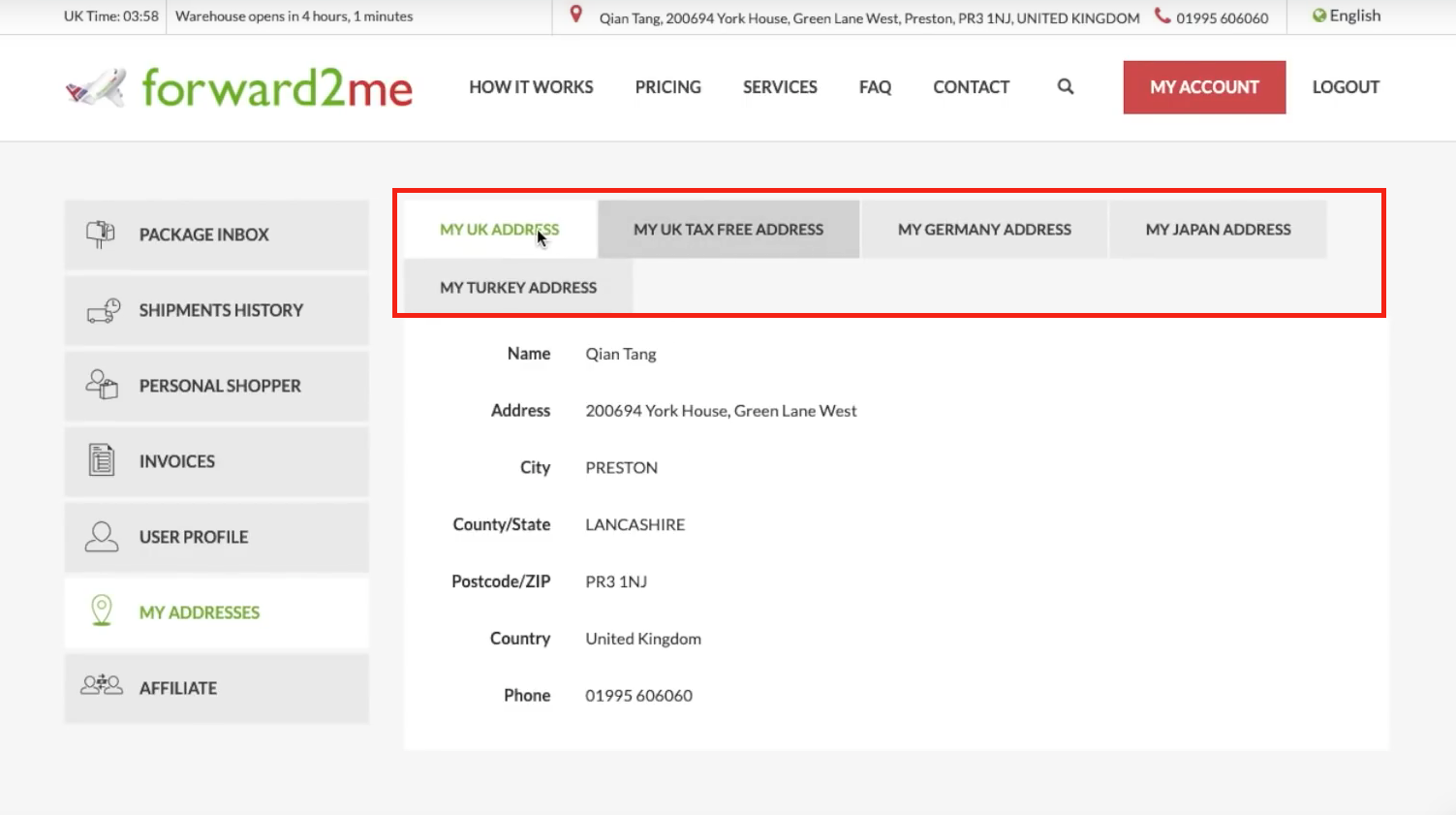The width and height of the screenshot is (1456, 815).
Task: Click the Invoices document icon
Action: tap(102, 460)
